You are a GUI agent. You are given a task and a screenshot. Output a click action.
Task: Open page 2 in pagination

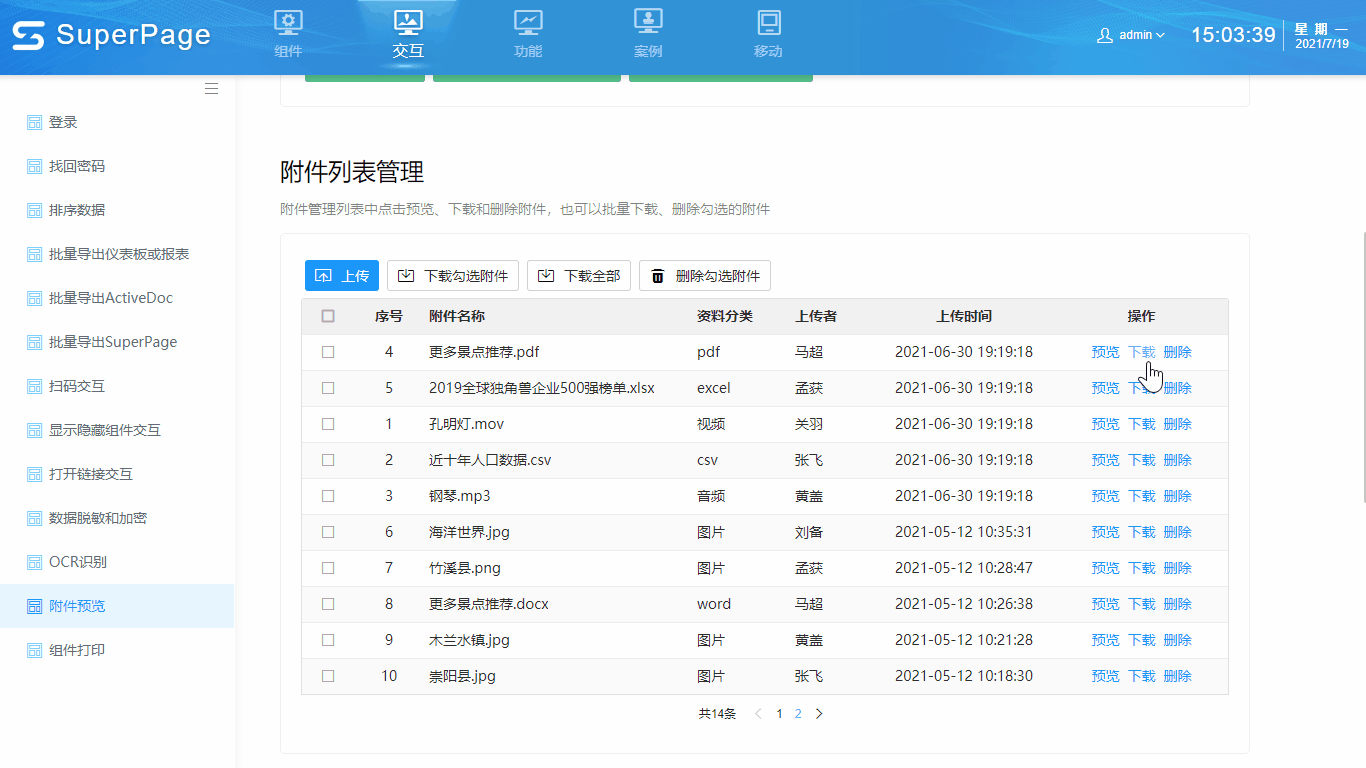point(798,713)
